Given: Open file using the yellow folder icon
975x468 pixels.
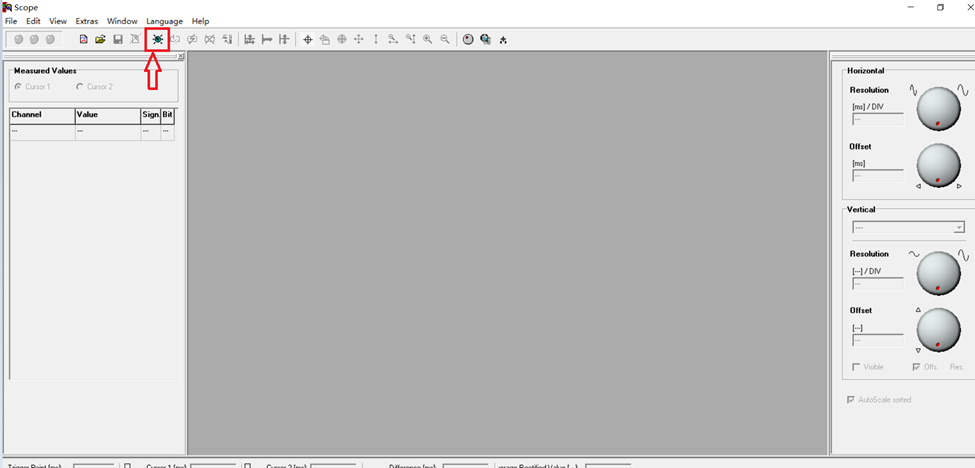Looking at the screenshot, I should point(101,40).
